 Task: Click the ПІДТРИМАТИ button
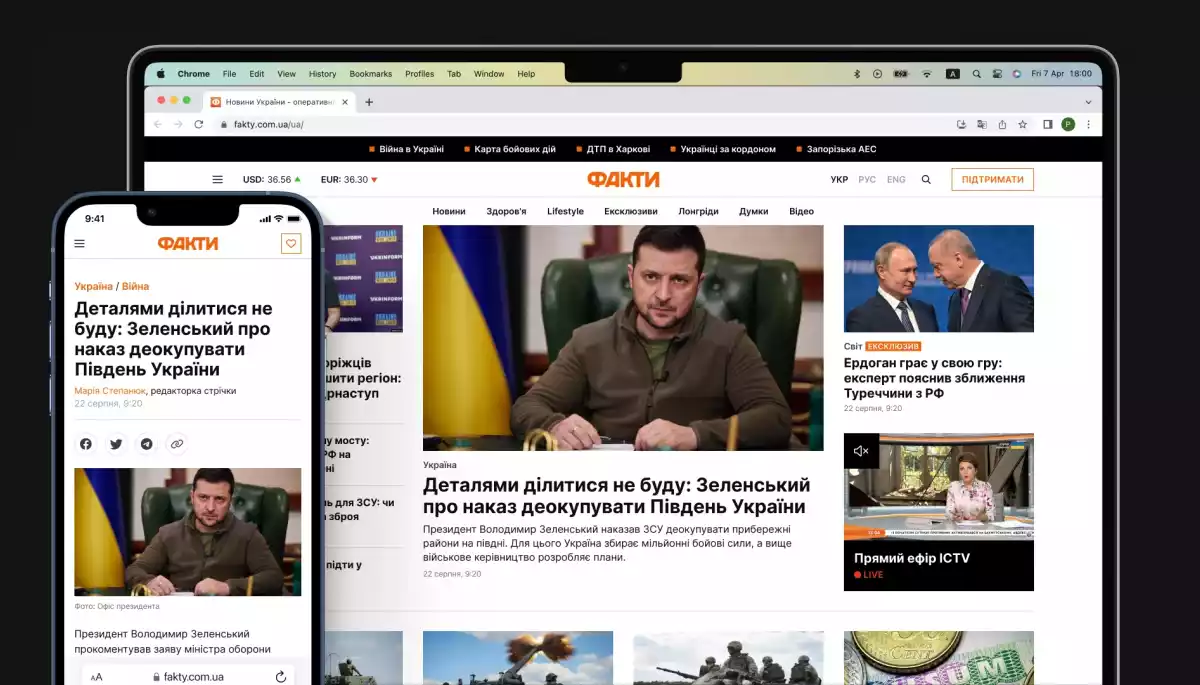click(992, 179)
